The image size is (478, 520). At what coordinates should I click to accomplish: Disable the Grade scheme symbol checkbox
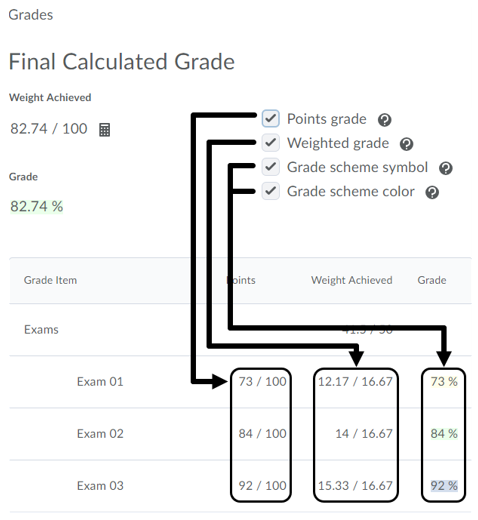click(x=270, y=167)
